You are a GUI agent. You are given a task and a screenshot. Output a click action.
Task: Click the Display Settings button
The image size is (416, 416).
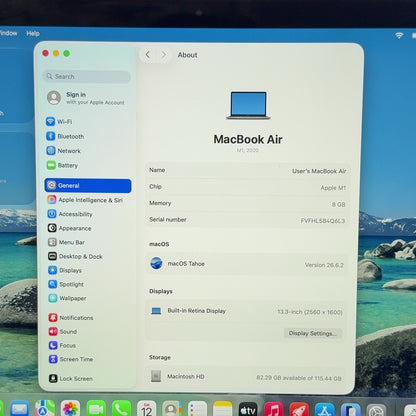tap(313, 333)
